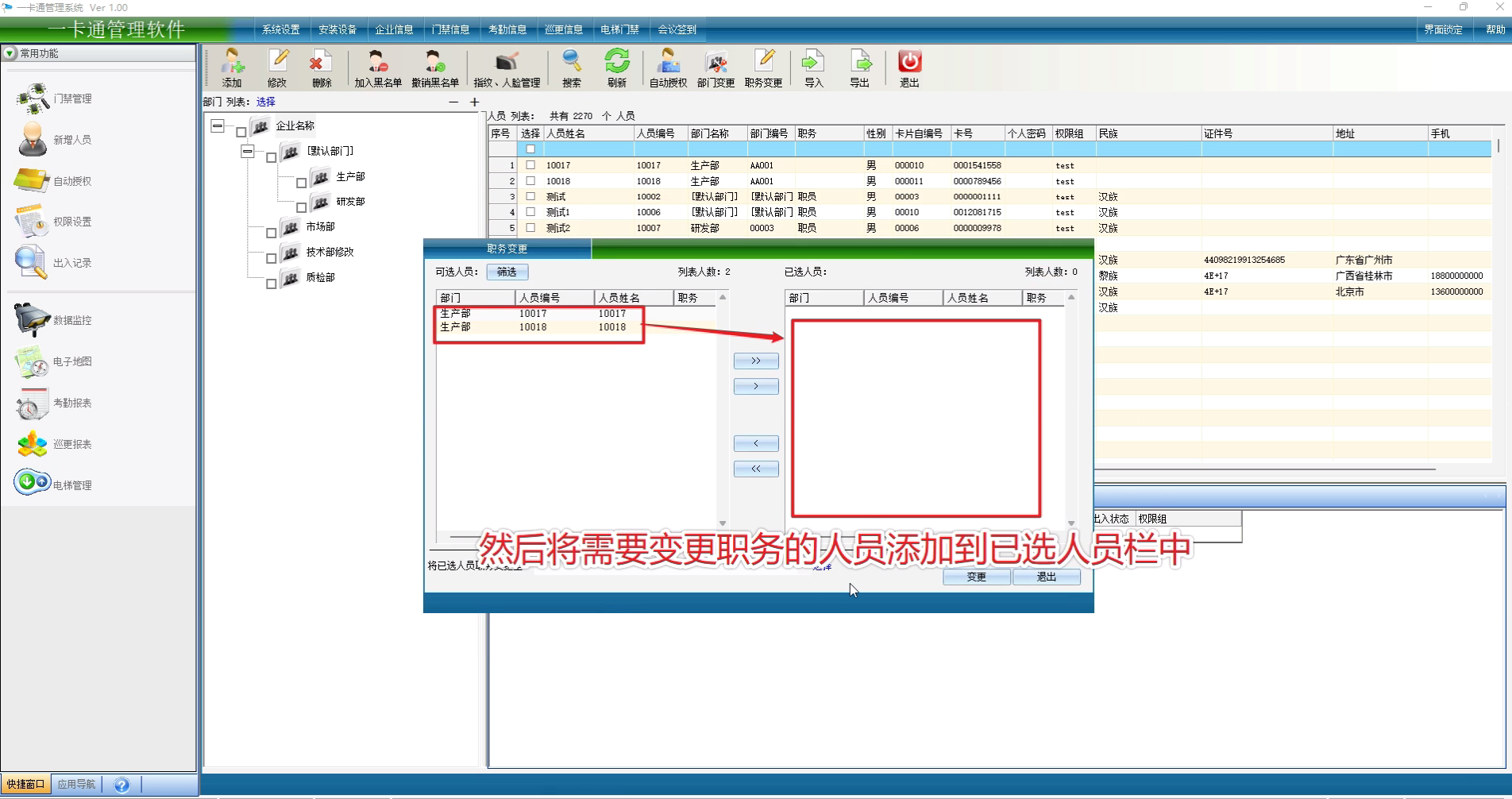Toggle the select-all checkbox in header row
1512x799 pixels.
530,149
